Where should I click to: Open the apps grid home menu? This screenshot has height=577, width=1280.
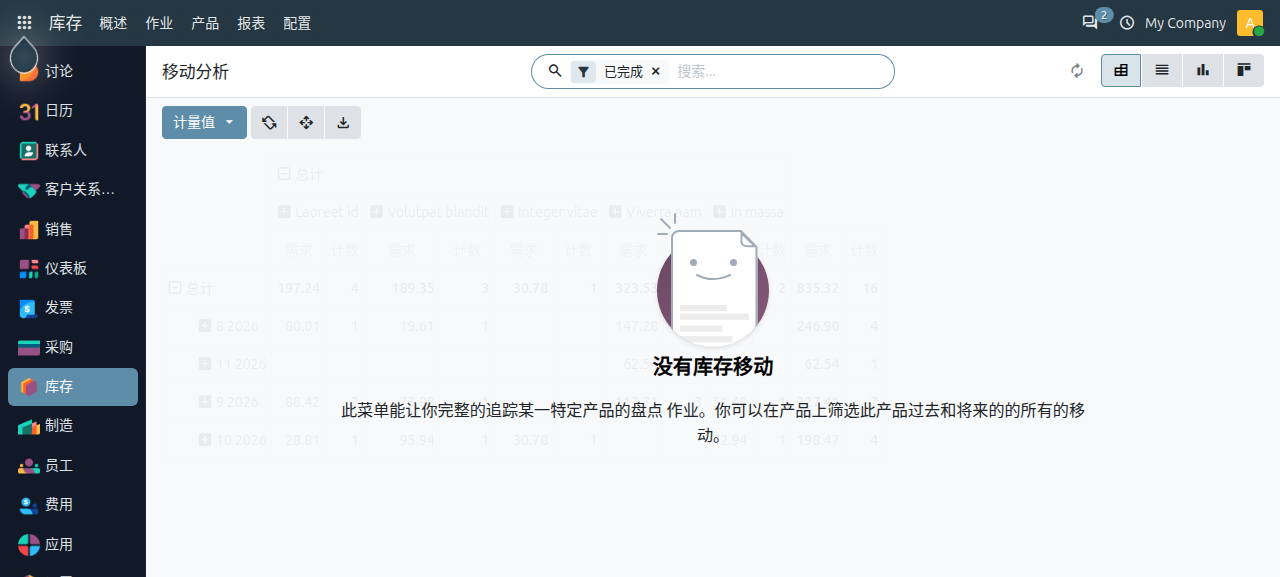24,23
